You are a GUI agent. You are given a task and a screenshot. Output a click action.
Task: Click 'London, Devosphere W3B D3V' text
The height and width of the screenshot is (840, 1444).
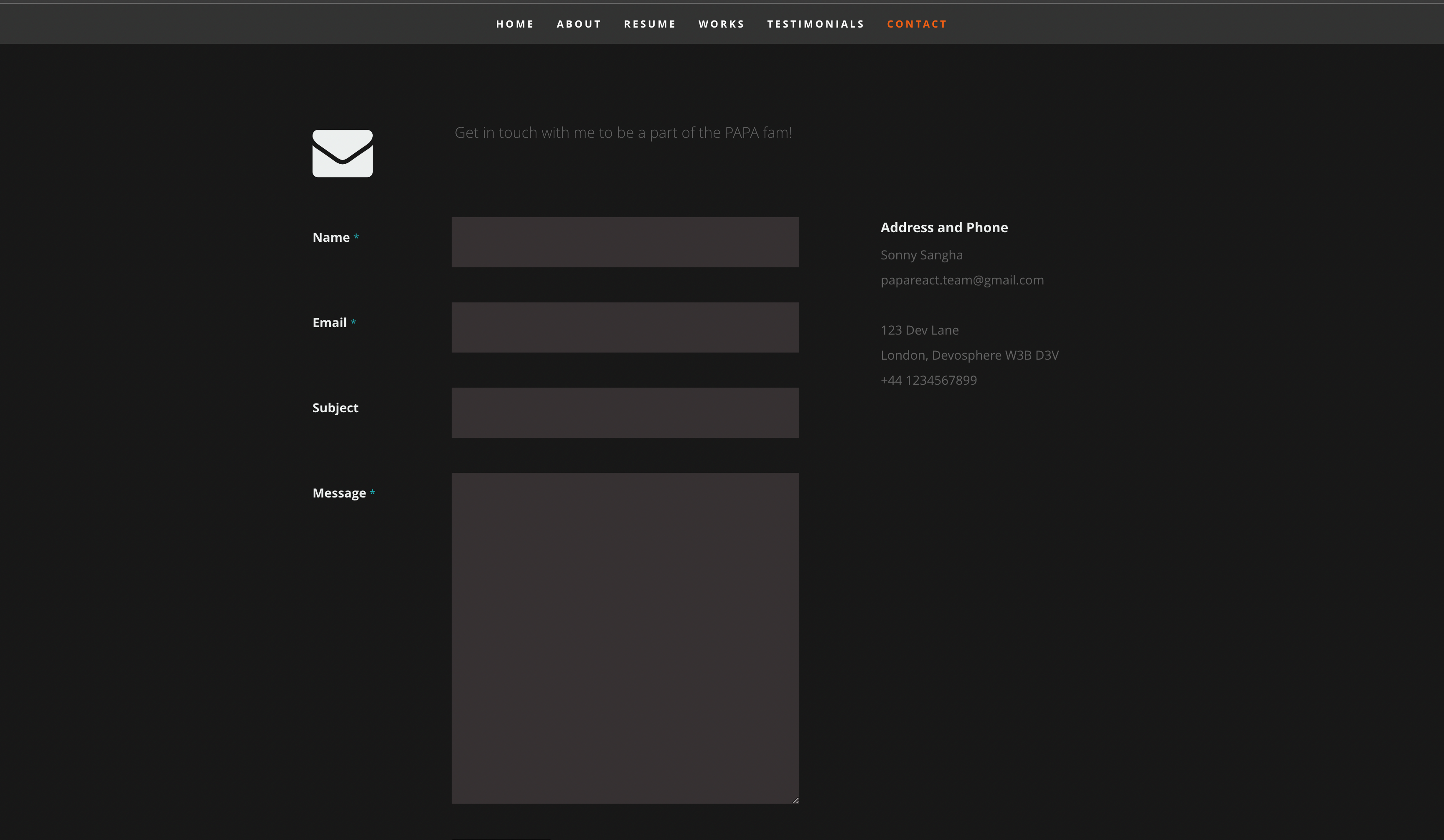(x=969, y=355)
